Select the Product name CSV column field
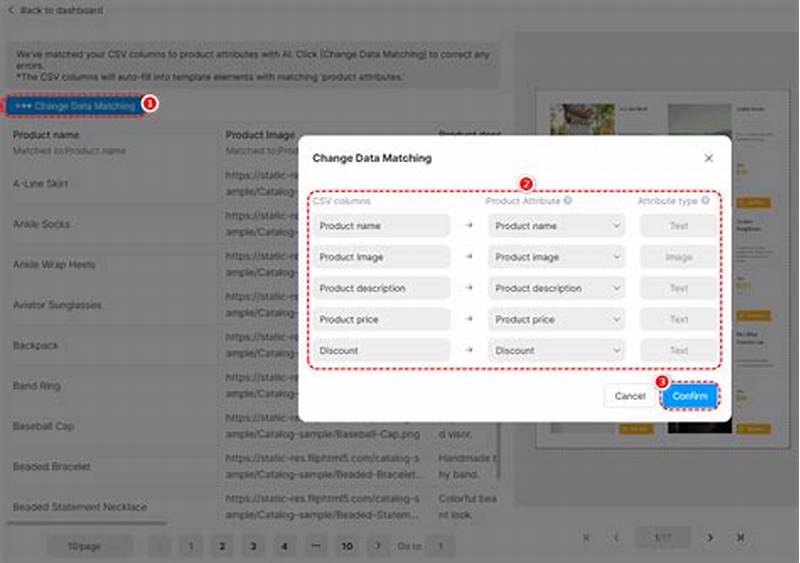 click(382, 226)
